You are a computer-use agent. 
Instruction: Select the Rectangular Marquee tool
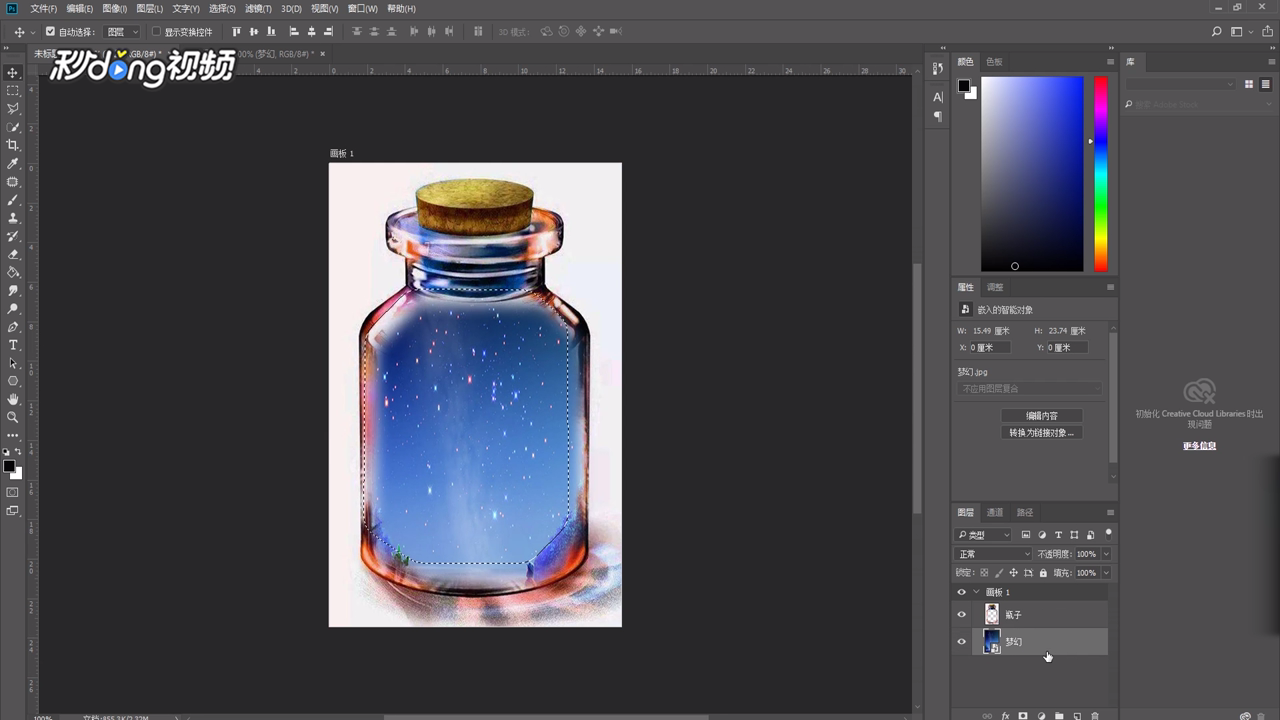coord(13,91)
